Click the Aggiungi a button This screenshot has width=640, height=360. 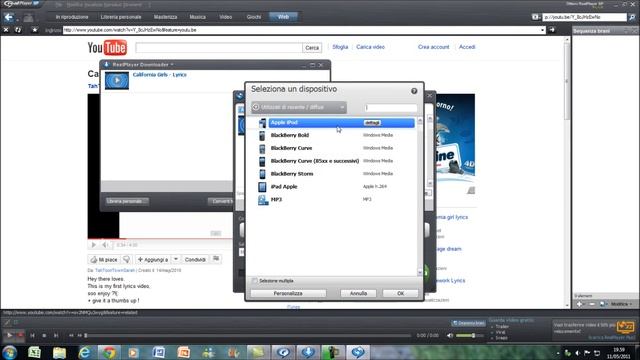[153, 260]
